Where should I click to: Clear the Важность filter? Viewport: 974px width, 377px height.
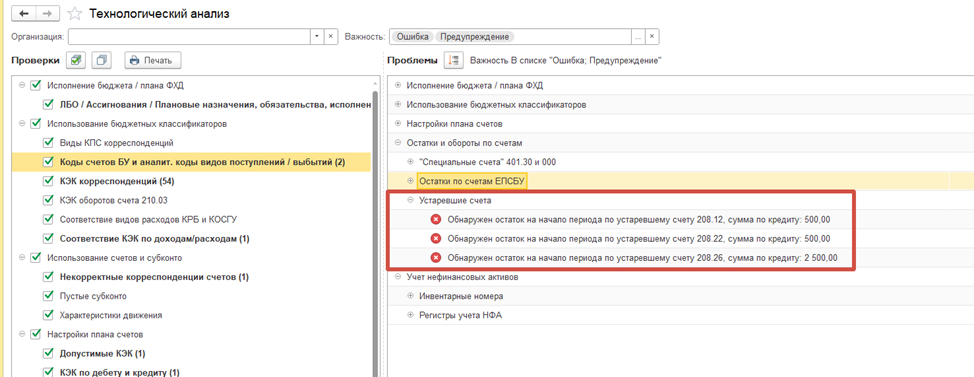(x=651, y=37)
